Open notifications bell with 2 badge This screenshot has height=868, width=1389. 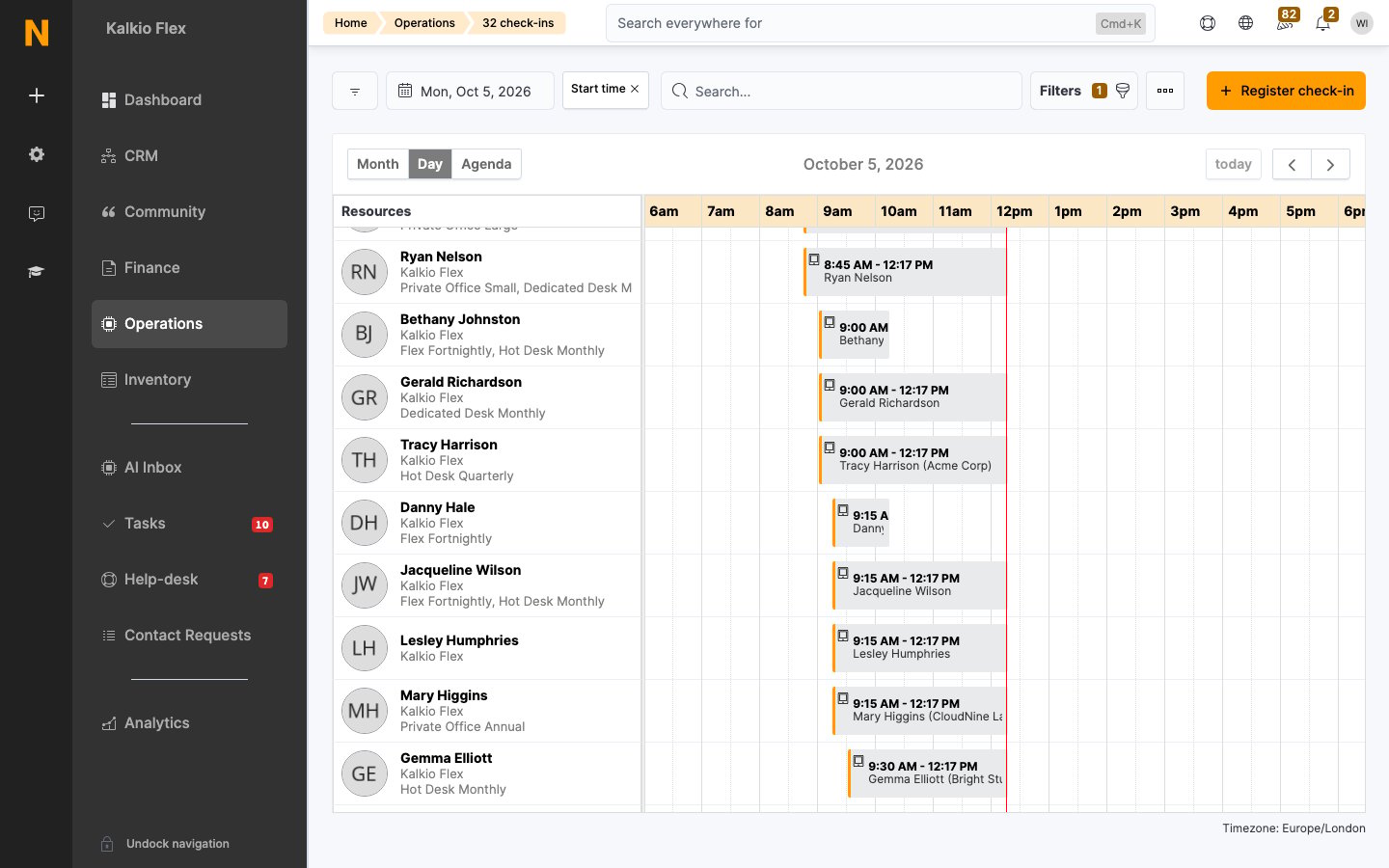point(1323,22)
